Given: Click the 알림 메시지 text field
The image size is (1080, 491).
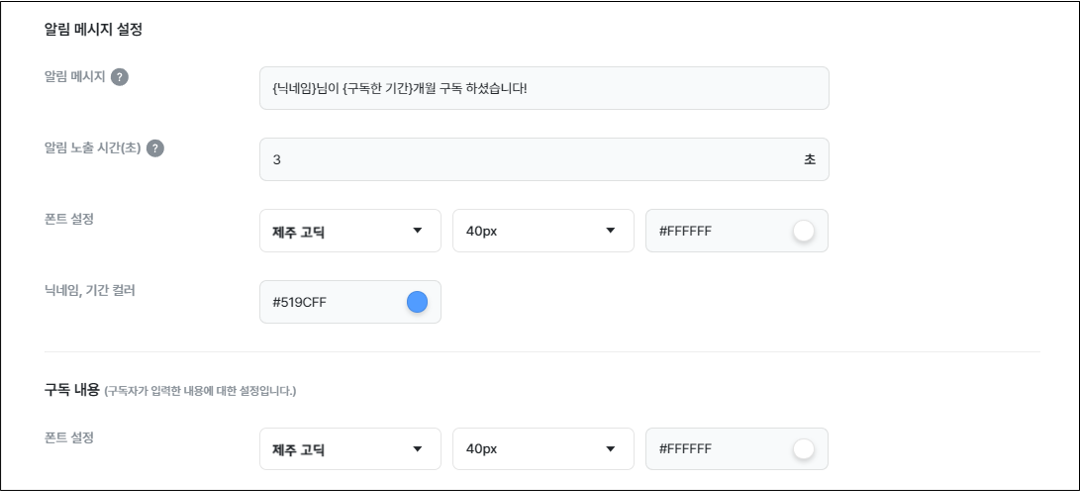Looking at the screenshot, I should tap(544, 88).
